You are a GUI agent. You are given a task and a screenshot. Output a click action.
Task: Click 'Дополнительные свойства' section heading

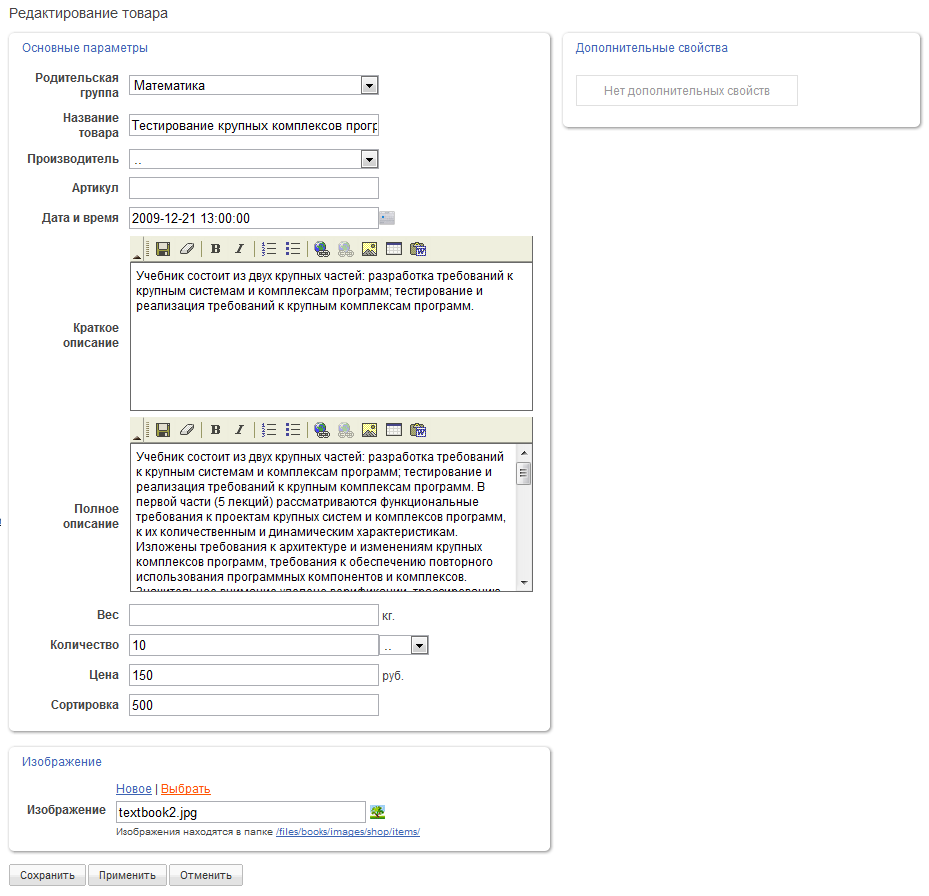click(652, 48)
